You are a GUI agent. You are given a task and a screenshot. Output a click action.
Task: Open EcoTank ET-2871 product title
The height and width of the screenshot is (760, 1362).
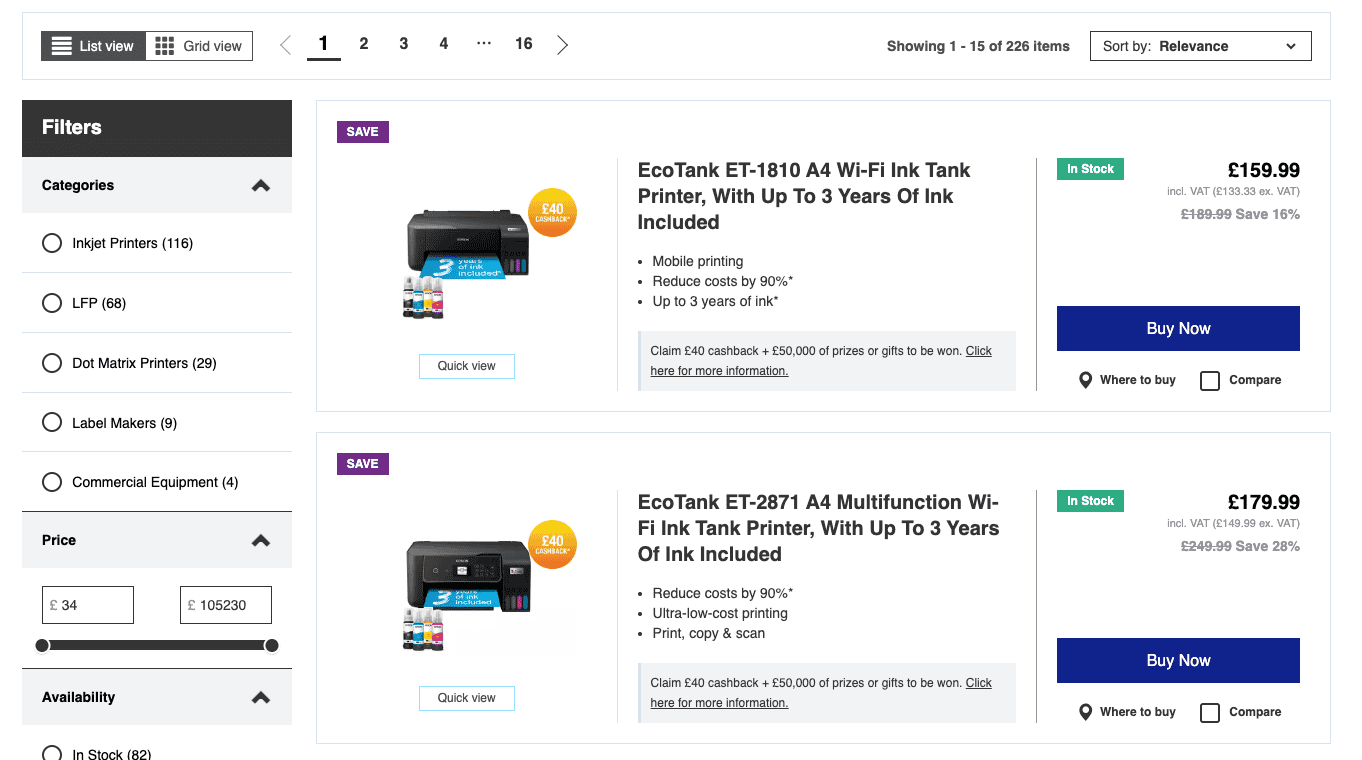(x=818, y=528)
